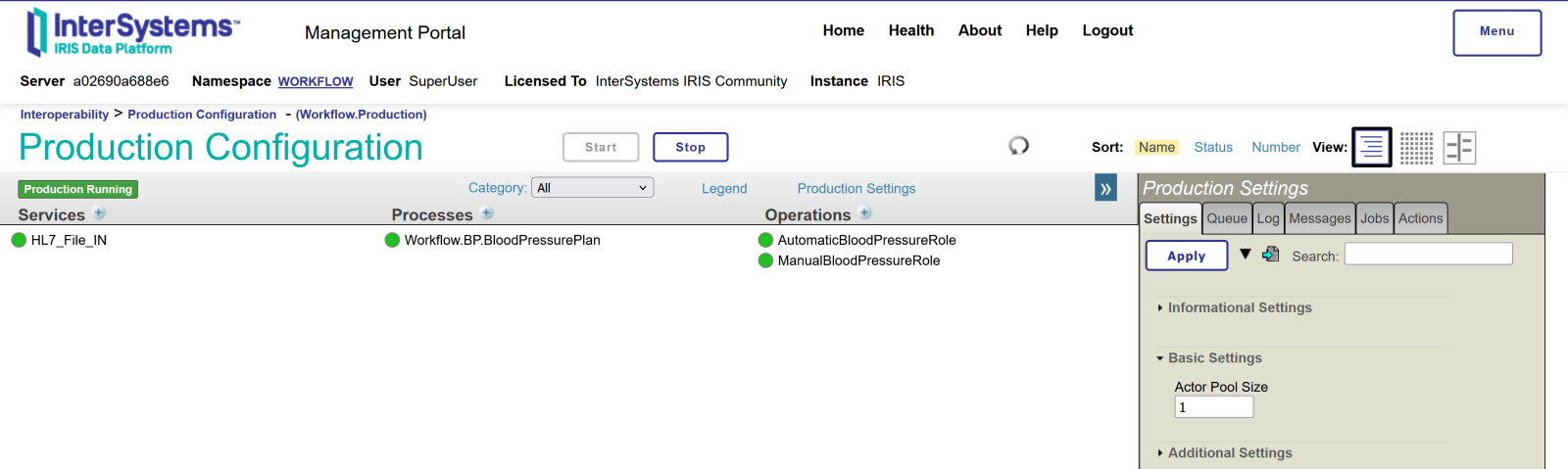Click the refresh icon near Sort
Screen dimensions: 1568x469
pos(1018,146)
